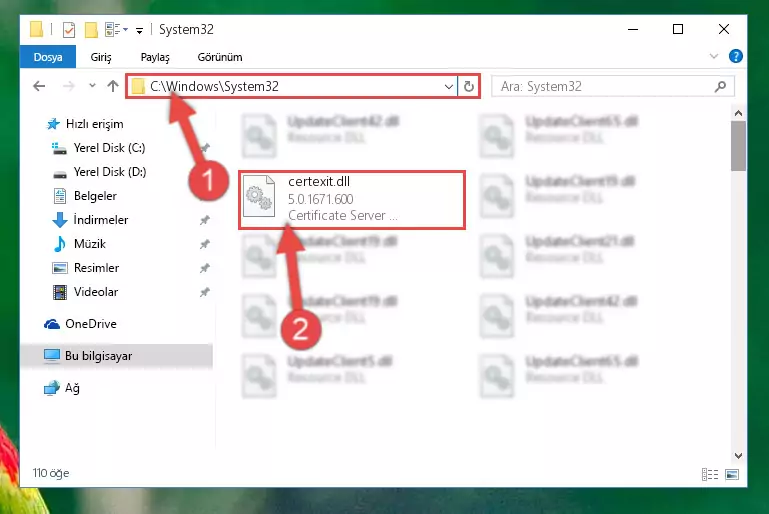Open Yerel Disk (C:) in sidebar
Image resolution: width=769 pixels, height=514 pixels.
click(x=98, y=148)
